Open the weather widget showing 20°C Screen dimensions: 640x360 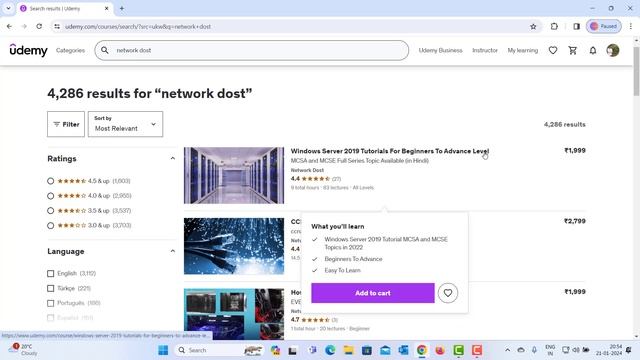[24, 350]
